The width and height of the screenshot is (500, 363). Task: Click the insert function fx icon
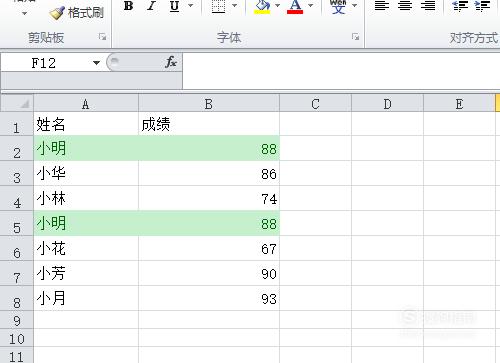pyautogui.click(x=171, y=62)
